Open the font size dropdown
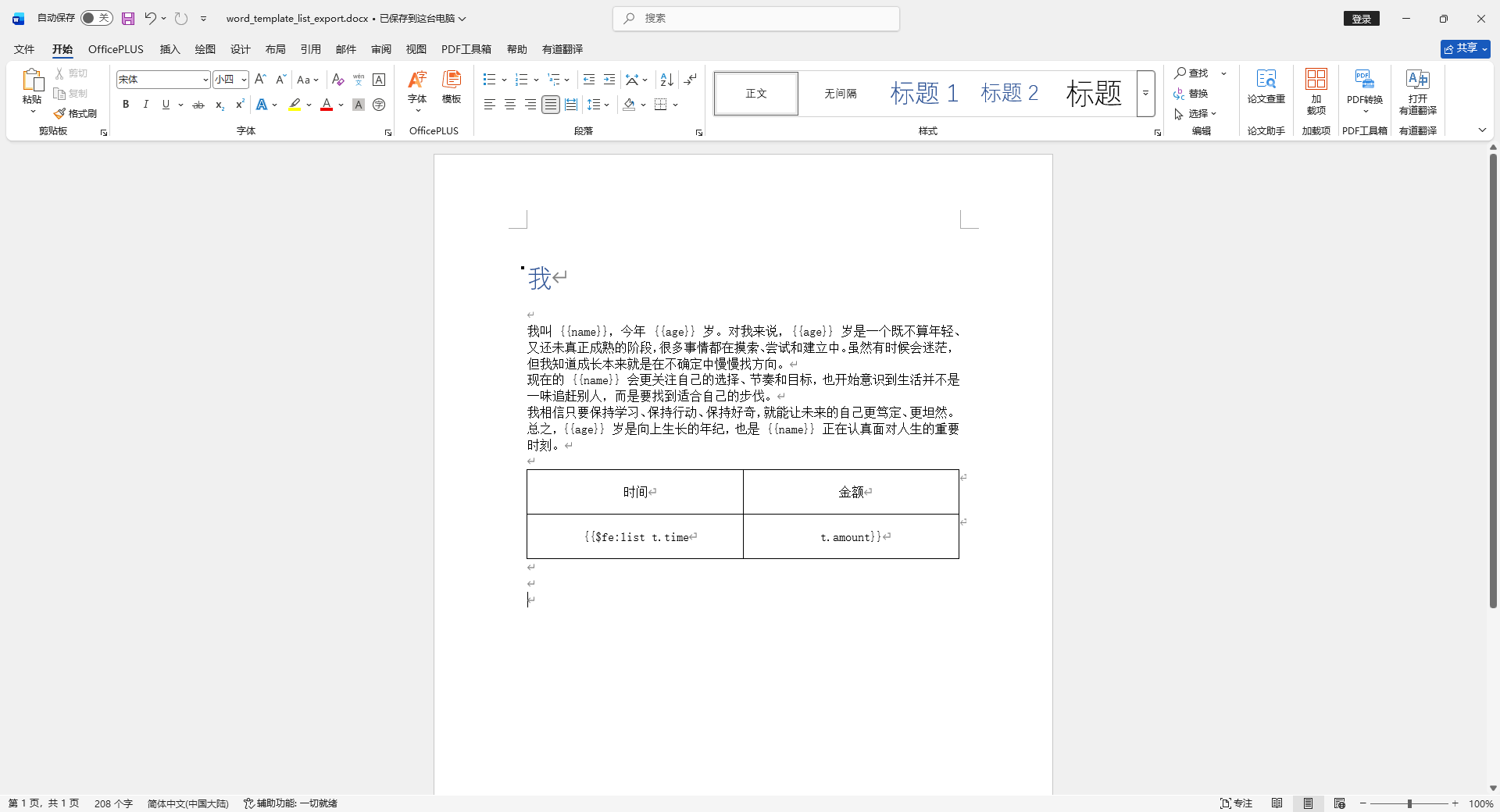1500x812 pixels. (x=244, y=80)
